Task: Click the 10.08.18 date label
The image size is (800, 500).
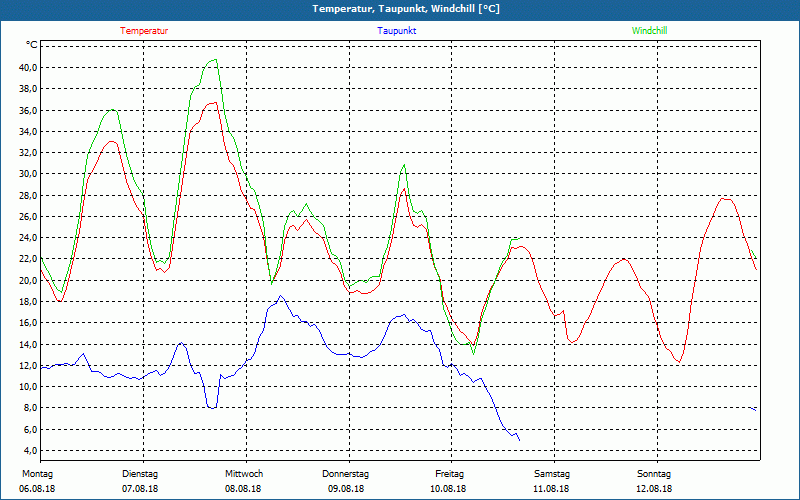Action: tap(448, 489)
